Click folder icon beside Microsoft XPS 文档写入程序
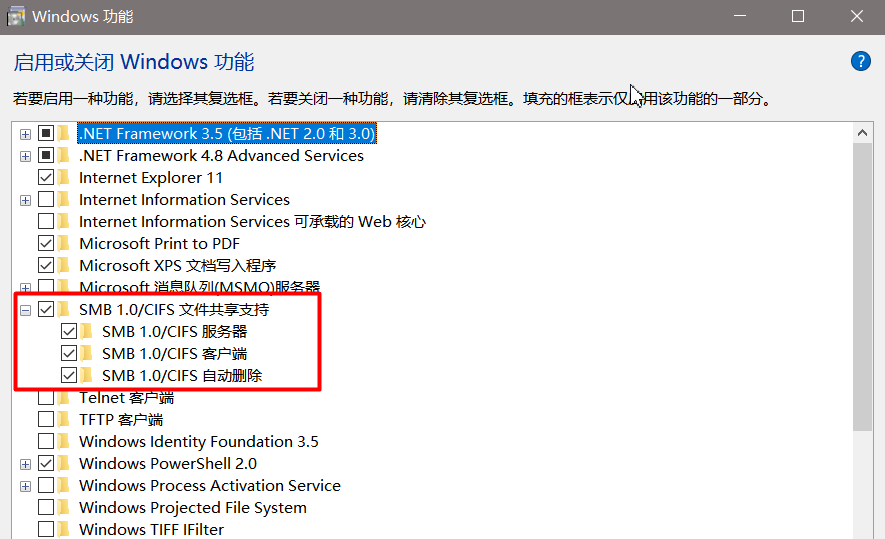The width and height of the screenshot is (885, 539). (63, 266)
